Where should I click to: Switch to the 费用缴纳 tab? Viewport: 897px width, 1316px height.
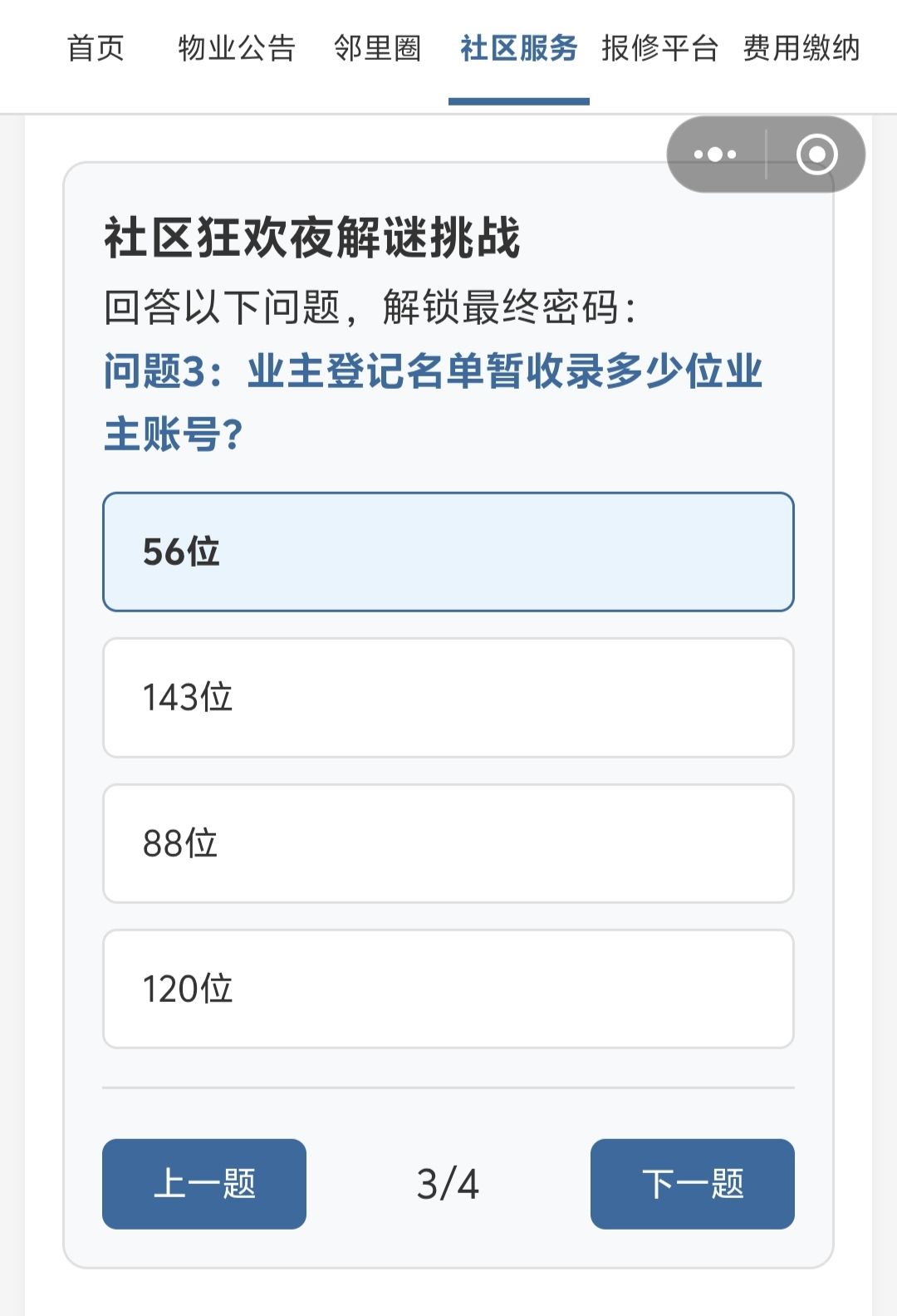point(801,48)
